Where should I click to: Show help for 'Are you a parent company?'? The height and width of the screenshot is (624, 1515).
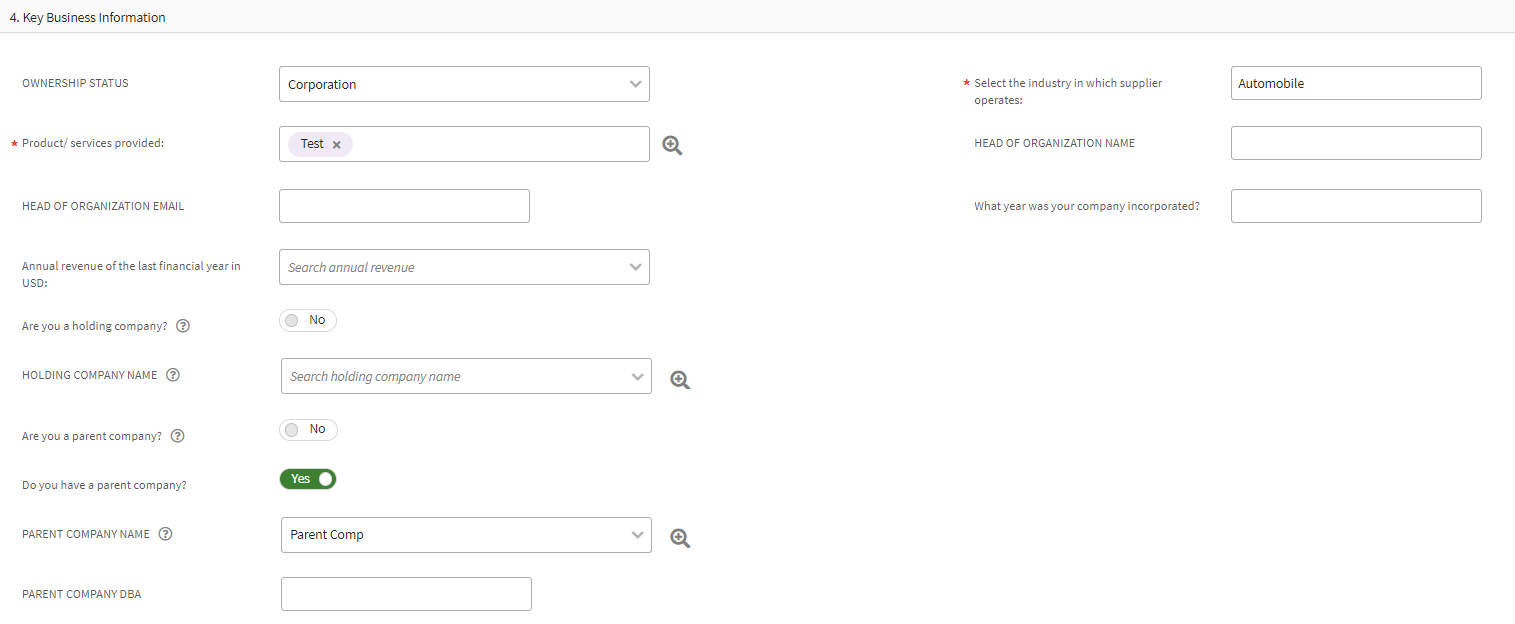[178, 436]
